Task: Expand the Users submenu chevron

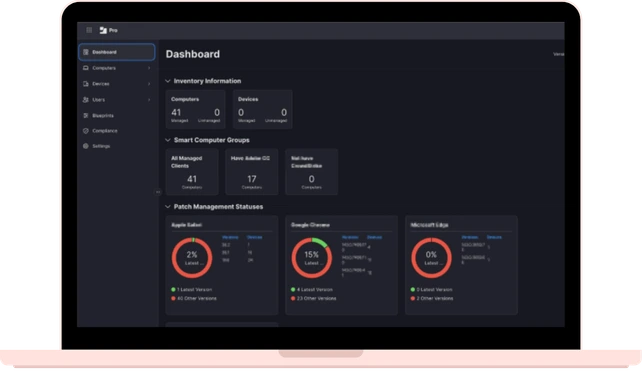Action: (x=149, y=99)
